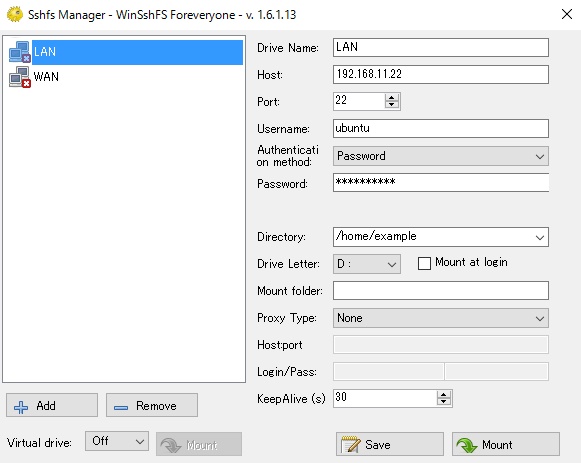Screen dimensions: 581x463
Task: Select the LAN drive network icon
Action: 19,52
